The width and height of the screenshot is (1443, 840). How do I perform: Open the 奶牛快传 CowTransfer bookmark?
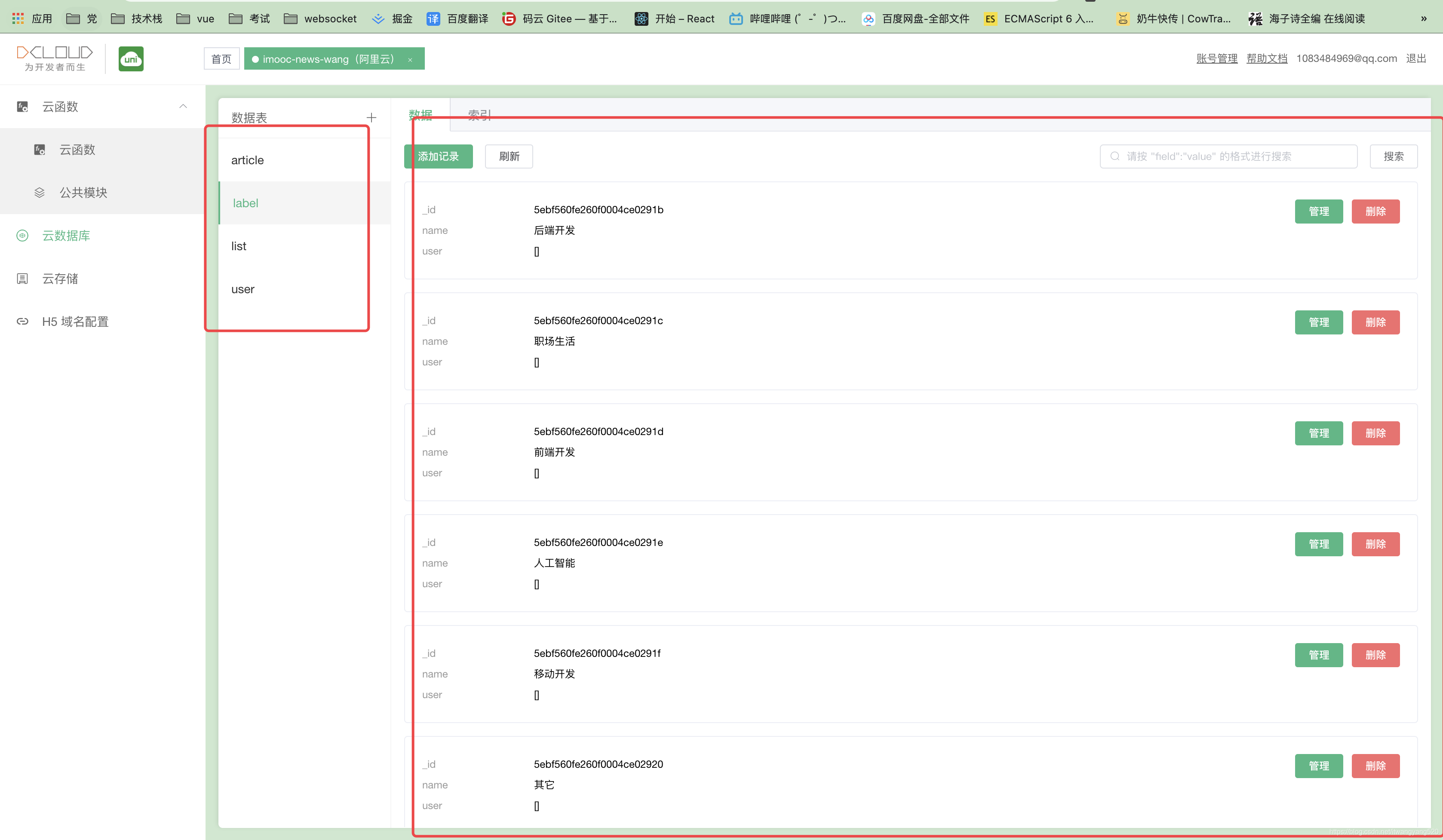[x=1173, y=18]
